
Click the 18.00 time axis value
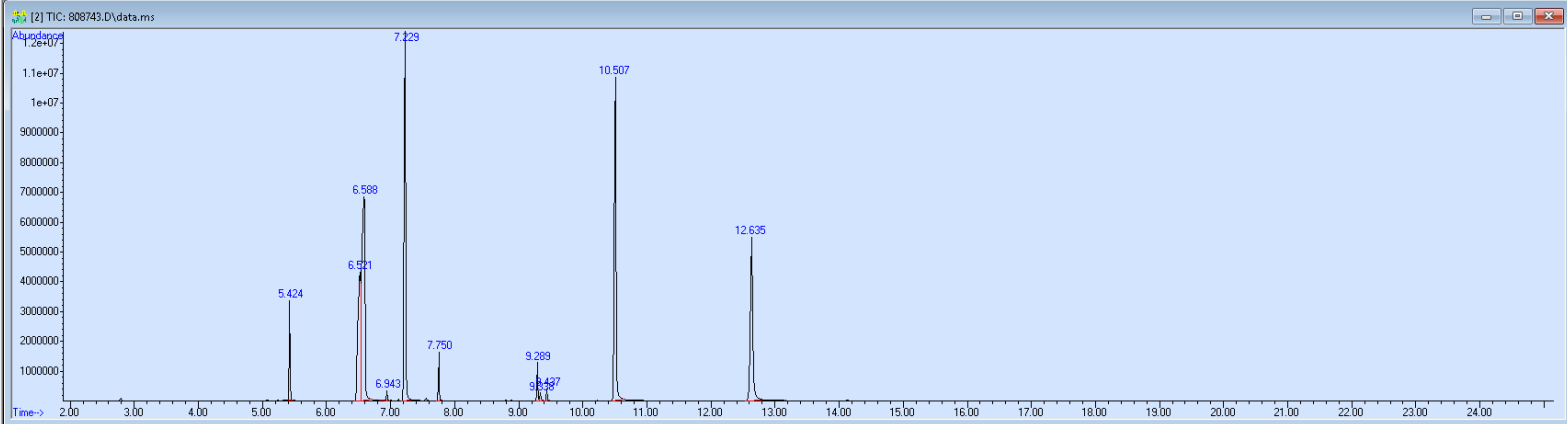(x=1094, y=412)
